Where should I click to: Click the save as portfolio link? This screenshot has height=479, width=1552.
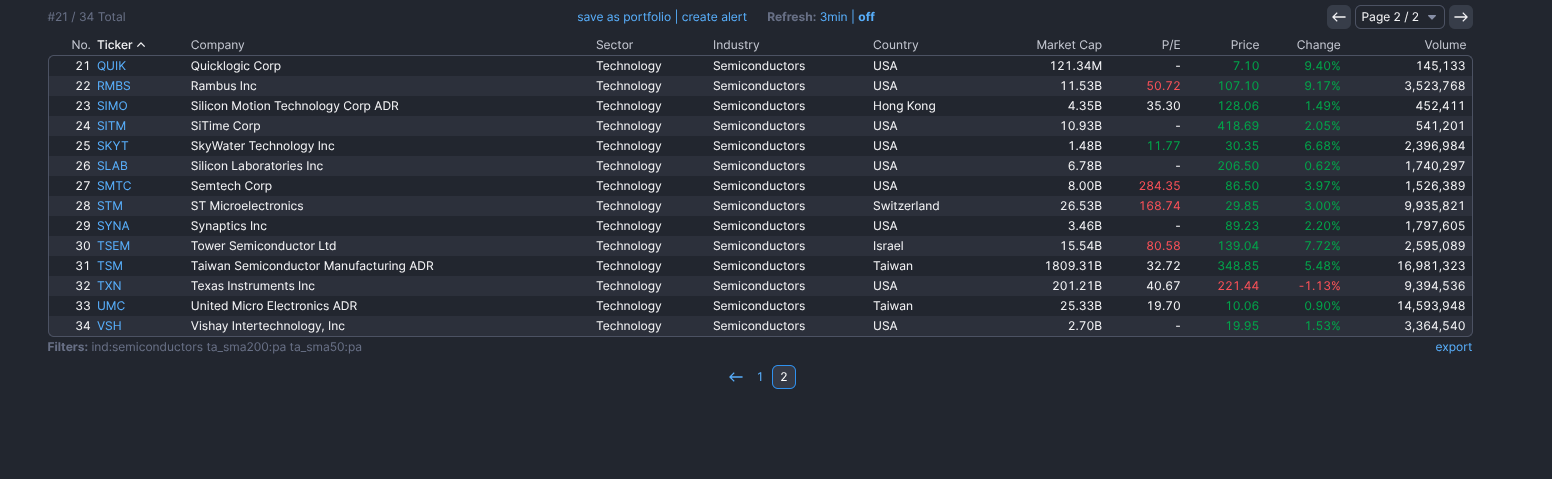pos(624,17)
